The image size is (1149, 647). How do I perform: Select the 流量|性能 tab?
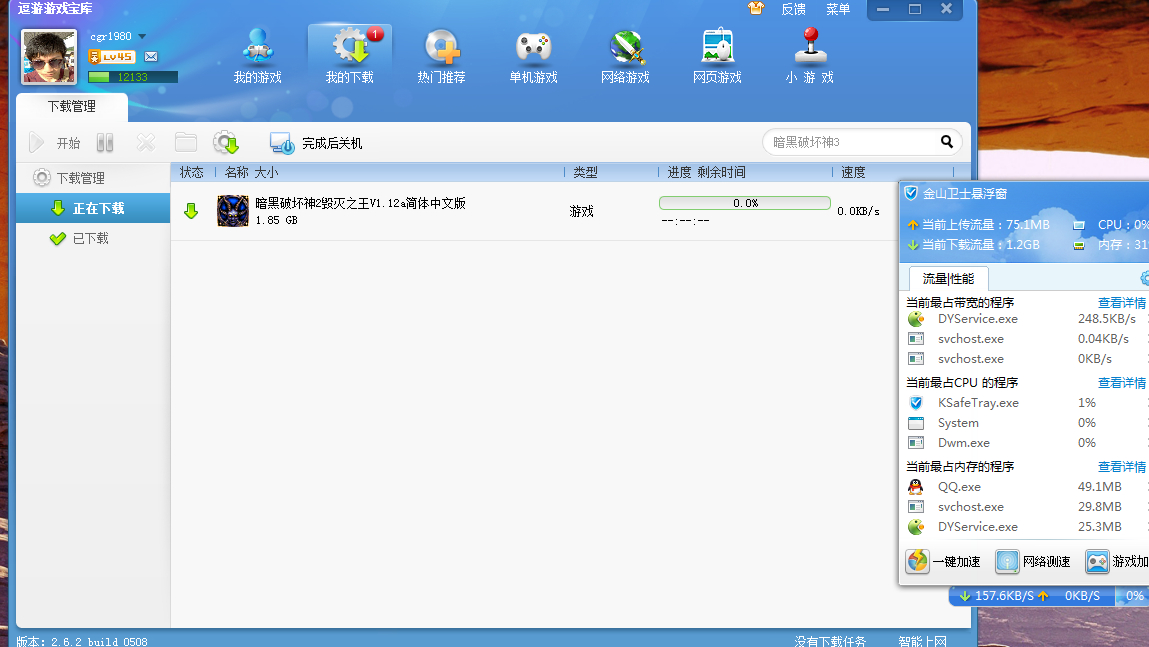pyautogui.click(x=948, y=278)
